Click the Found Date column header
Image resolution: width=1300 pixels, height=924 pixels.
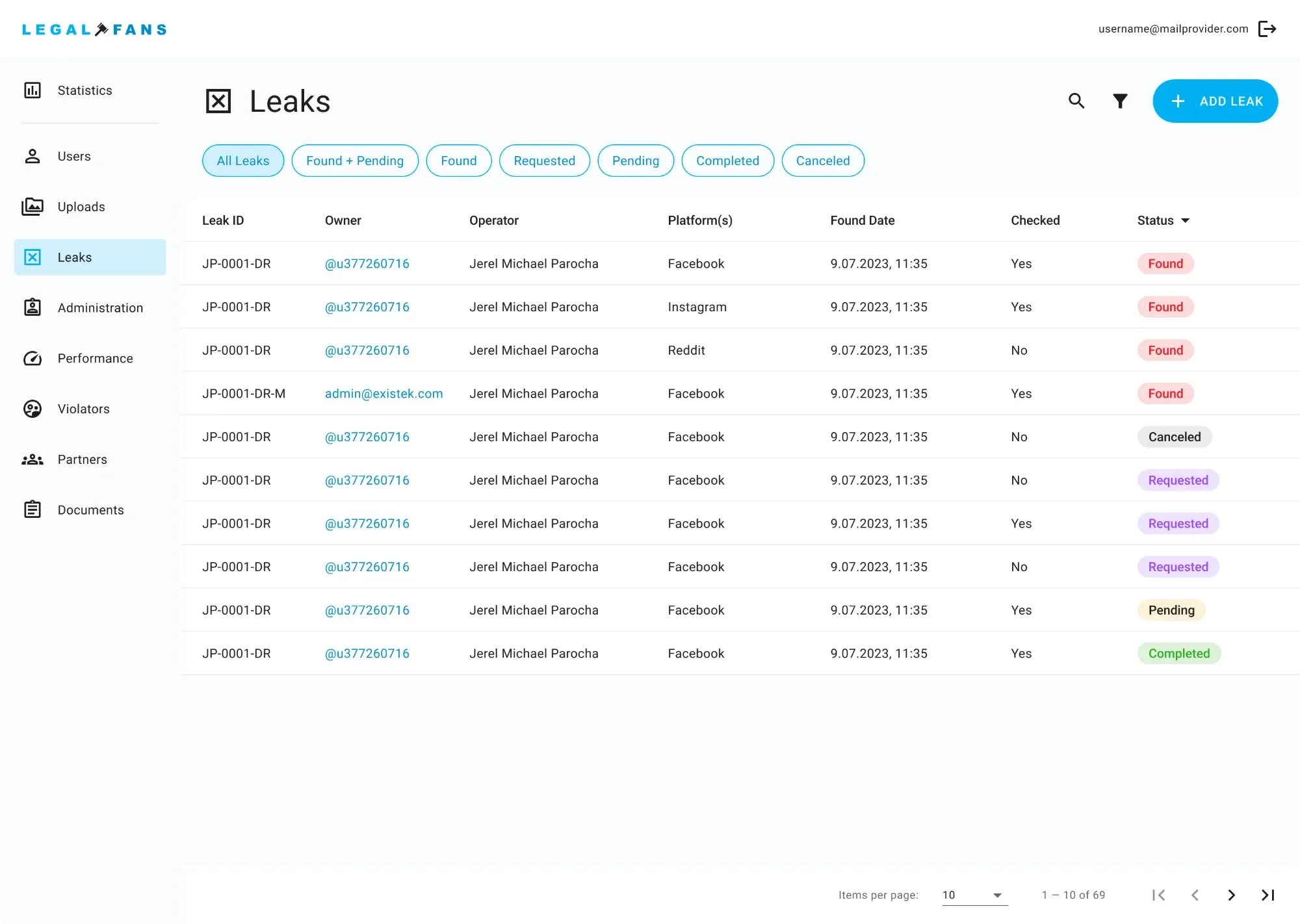(x=862, y=220)
